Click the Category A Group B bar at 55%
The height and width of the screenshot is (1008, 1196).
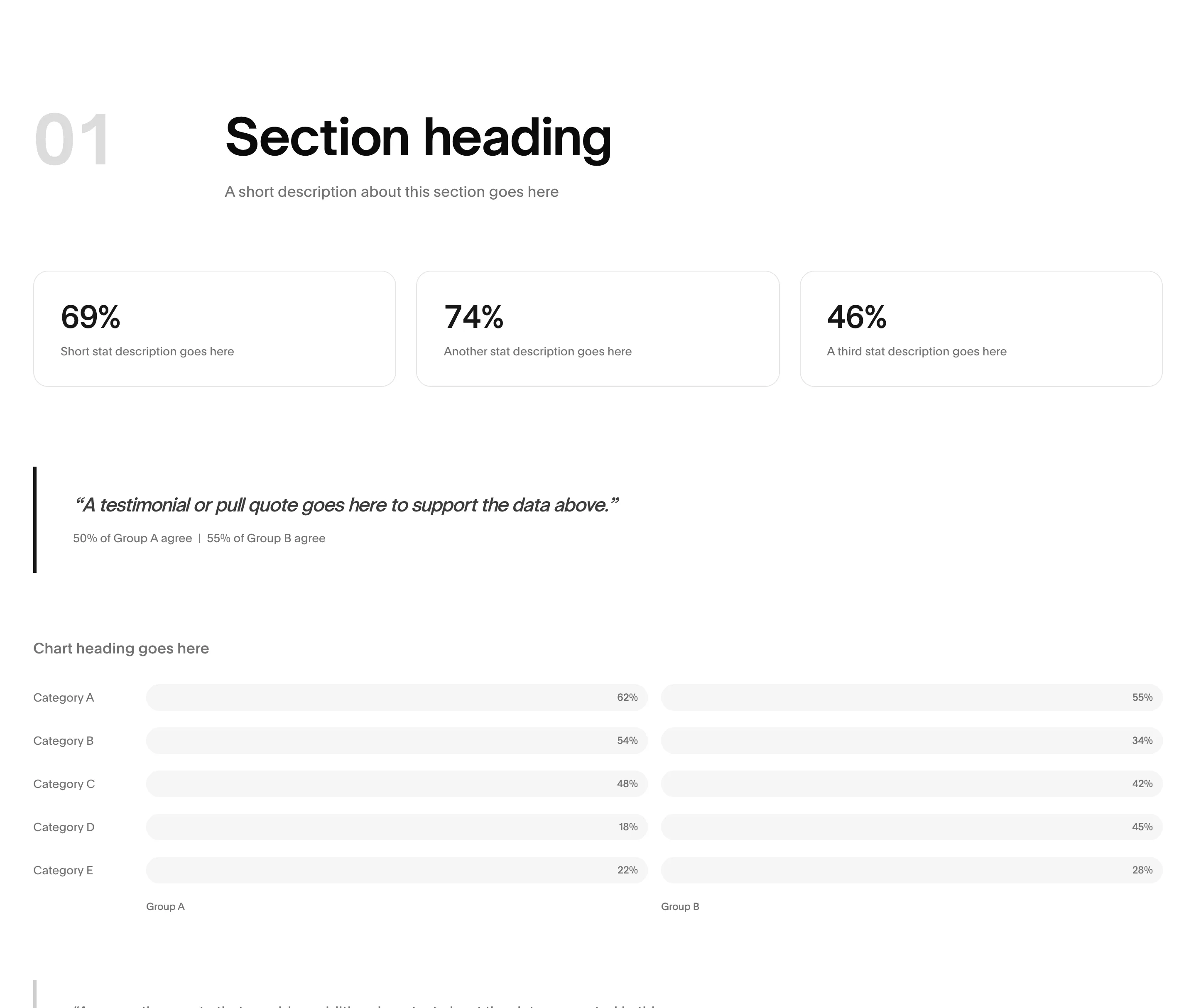tap(912, 697)
